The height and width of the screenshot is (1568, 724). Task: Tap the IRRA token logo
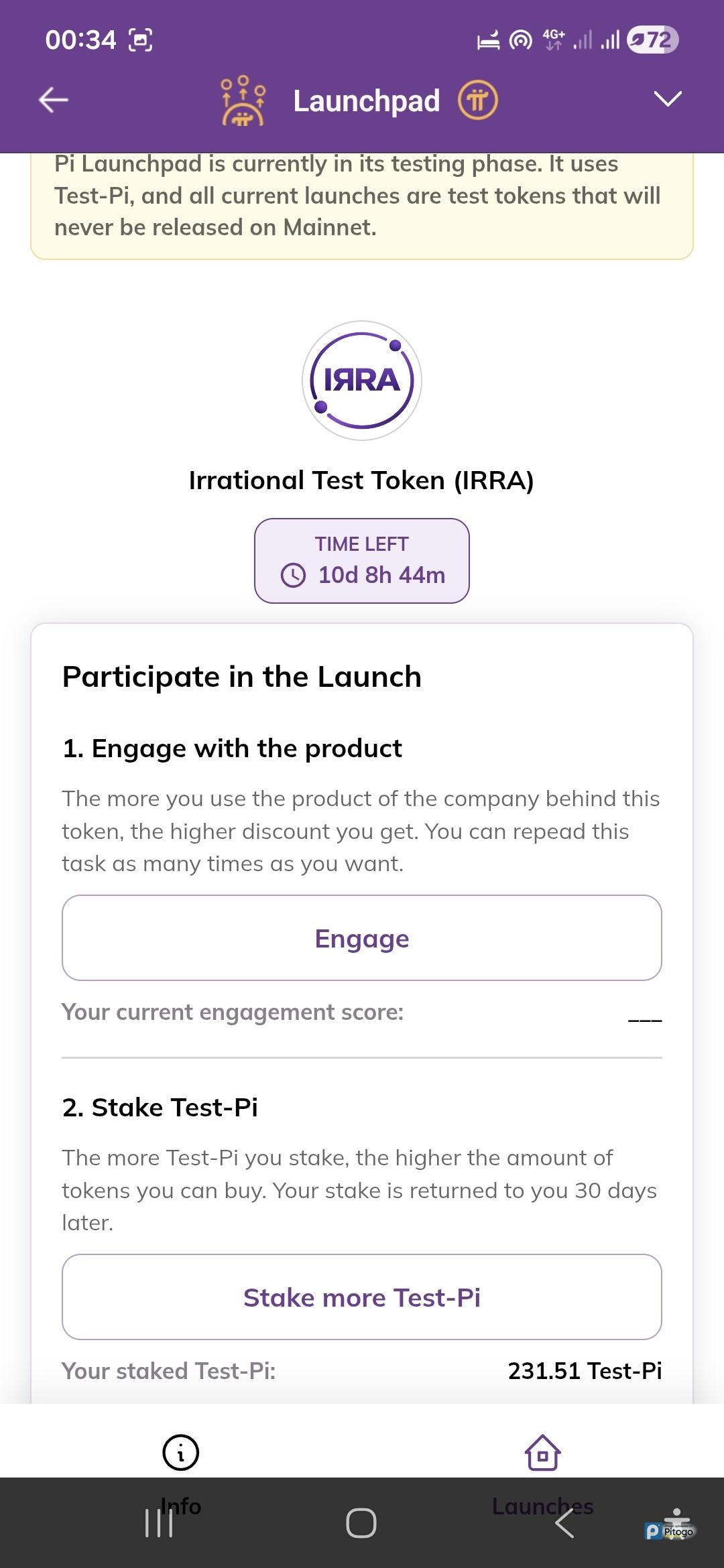point(362,381)
